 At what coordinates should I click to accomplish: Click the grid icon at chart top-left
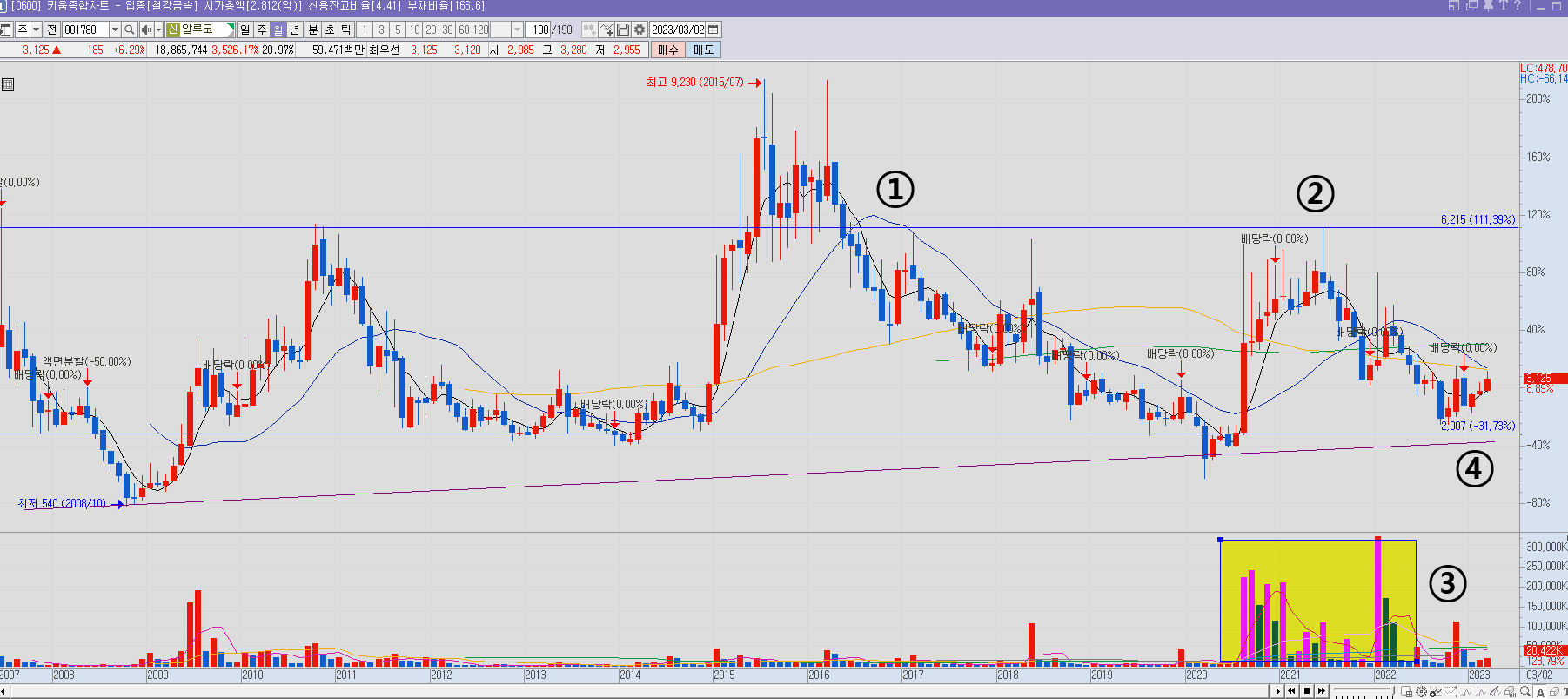pos(8,84)
